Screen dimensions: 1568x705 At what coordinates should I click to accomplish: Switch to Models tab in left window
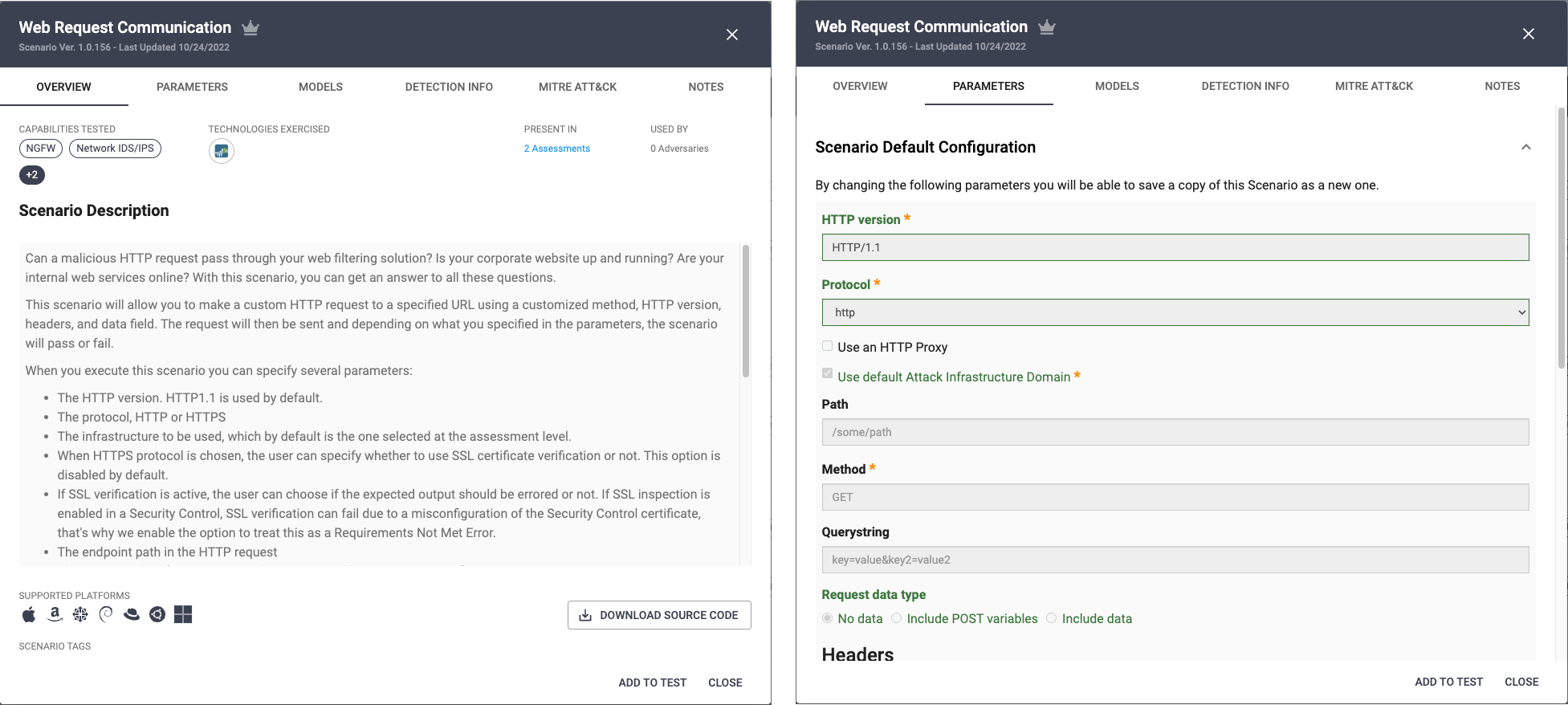pos(321,87)
